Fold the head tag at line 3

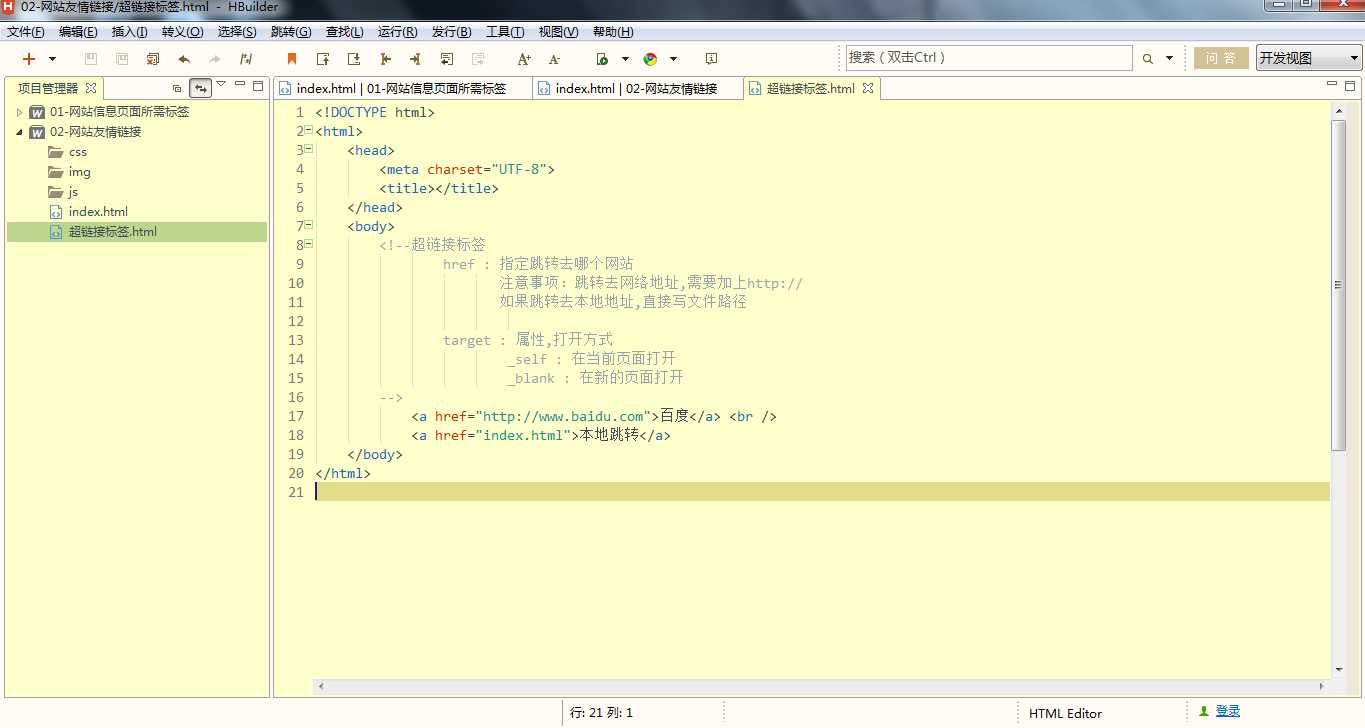click(x=309, y=149)
